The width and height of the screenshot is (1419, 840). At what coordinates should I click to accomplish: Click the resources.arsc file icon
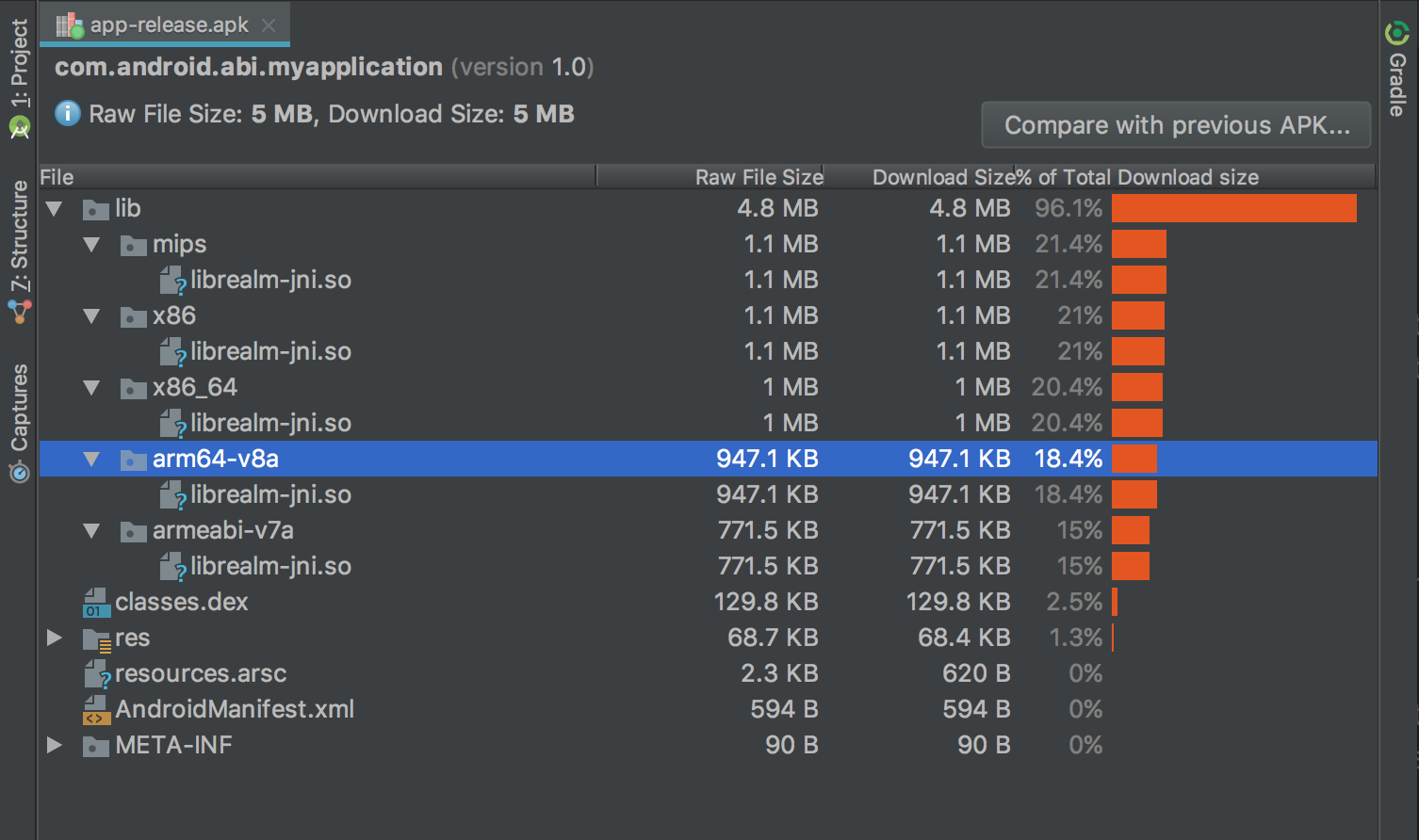(x=97, y=674)
